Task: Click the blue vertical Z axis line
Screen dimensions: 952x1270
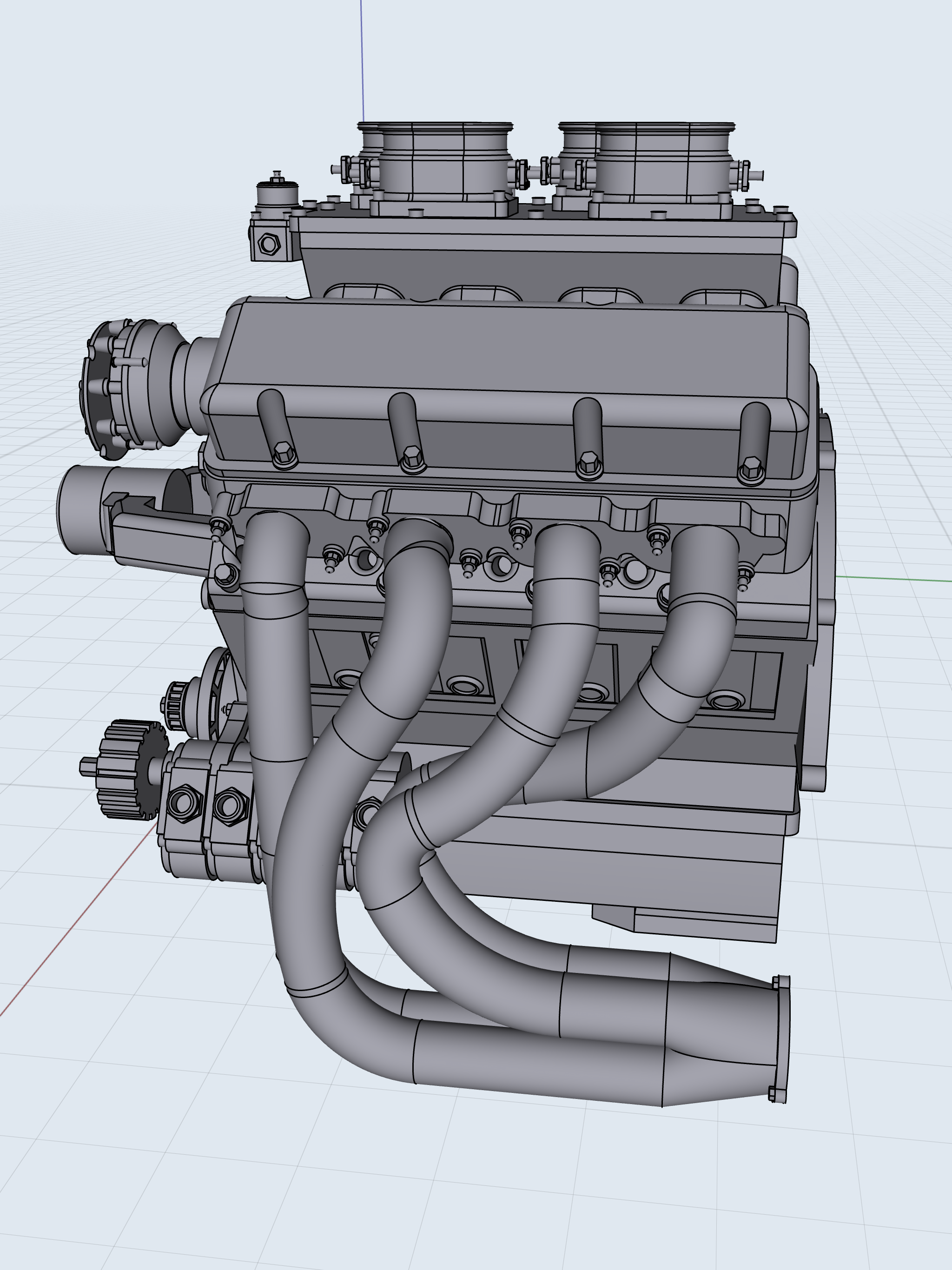Action: pyautogui.click(x=362, y=58)
